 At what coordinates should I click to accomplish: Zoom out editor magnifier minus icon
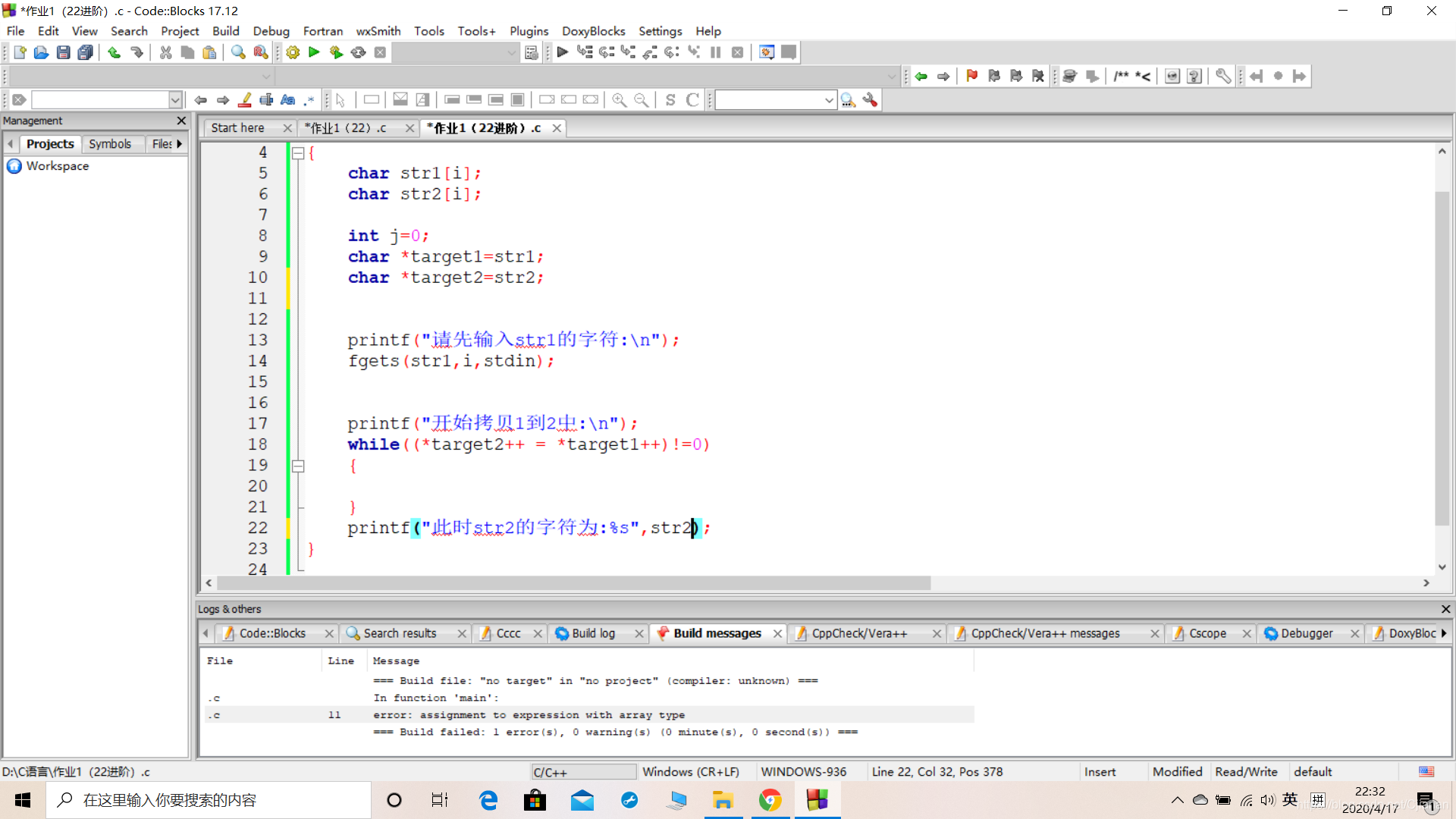[x=642, y=99]
